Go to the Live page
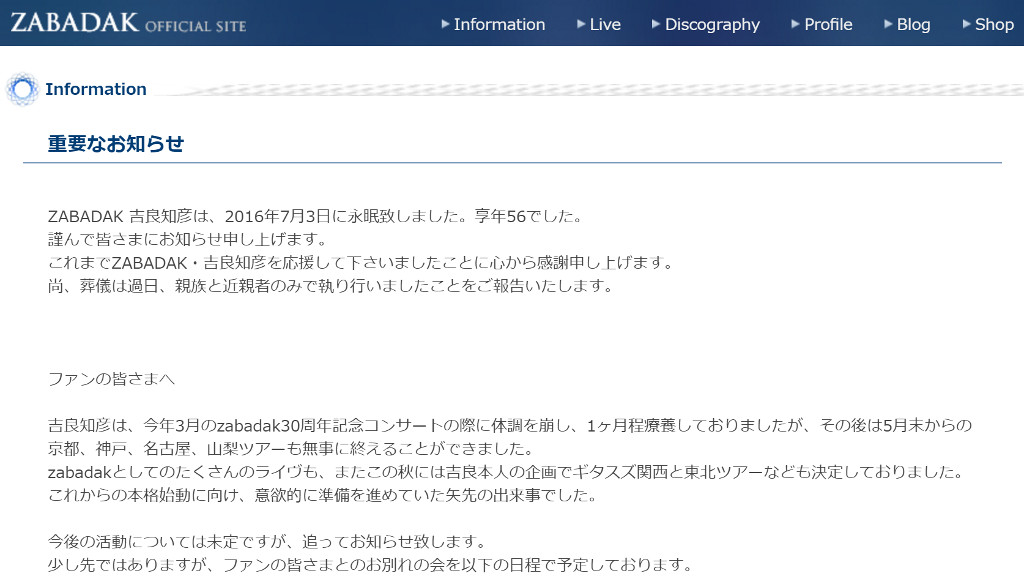The image size is (1024, 576). 605,24
